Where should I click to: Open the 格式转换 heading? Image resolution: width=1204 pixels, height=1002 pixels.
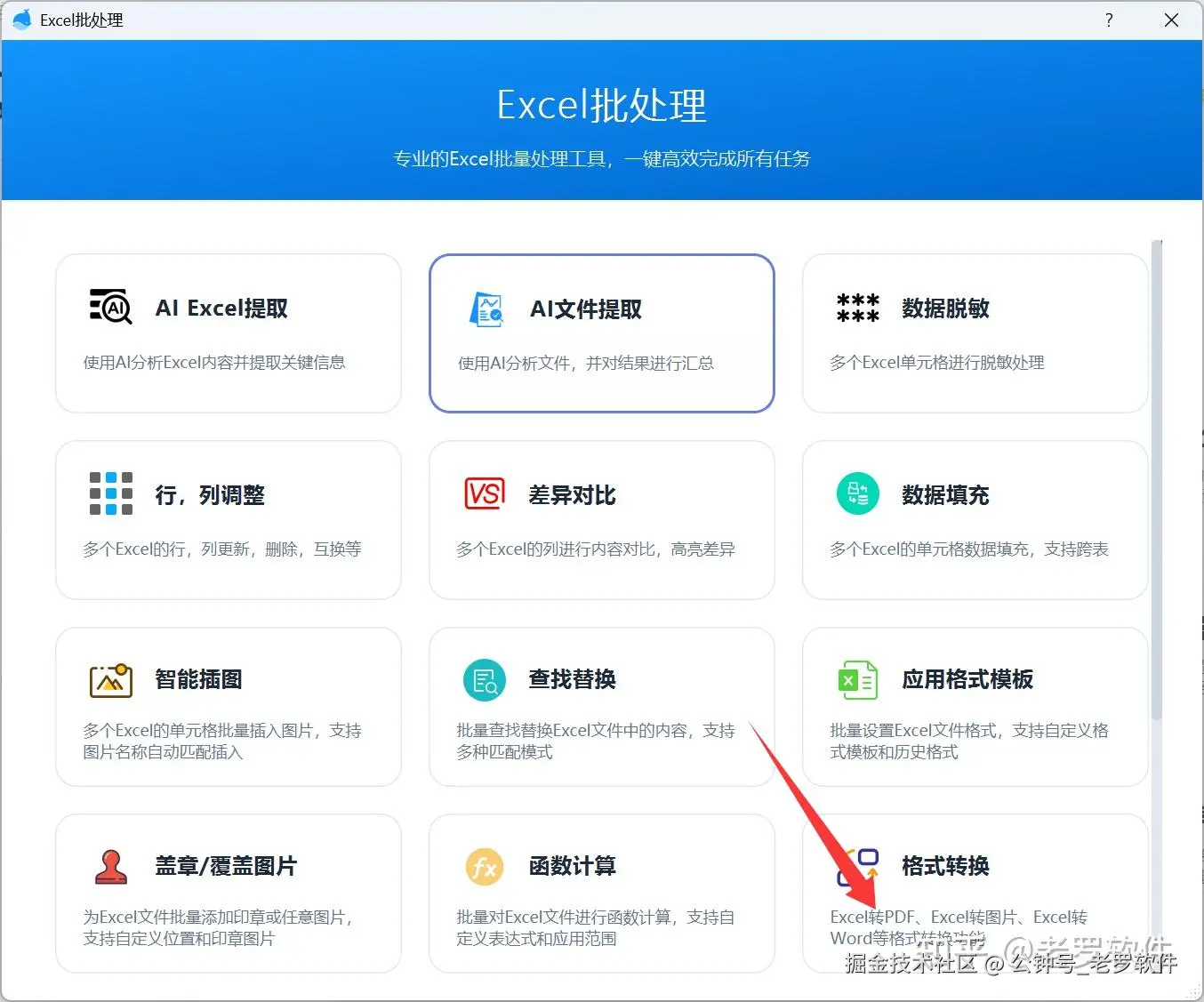pos(945,866)
